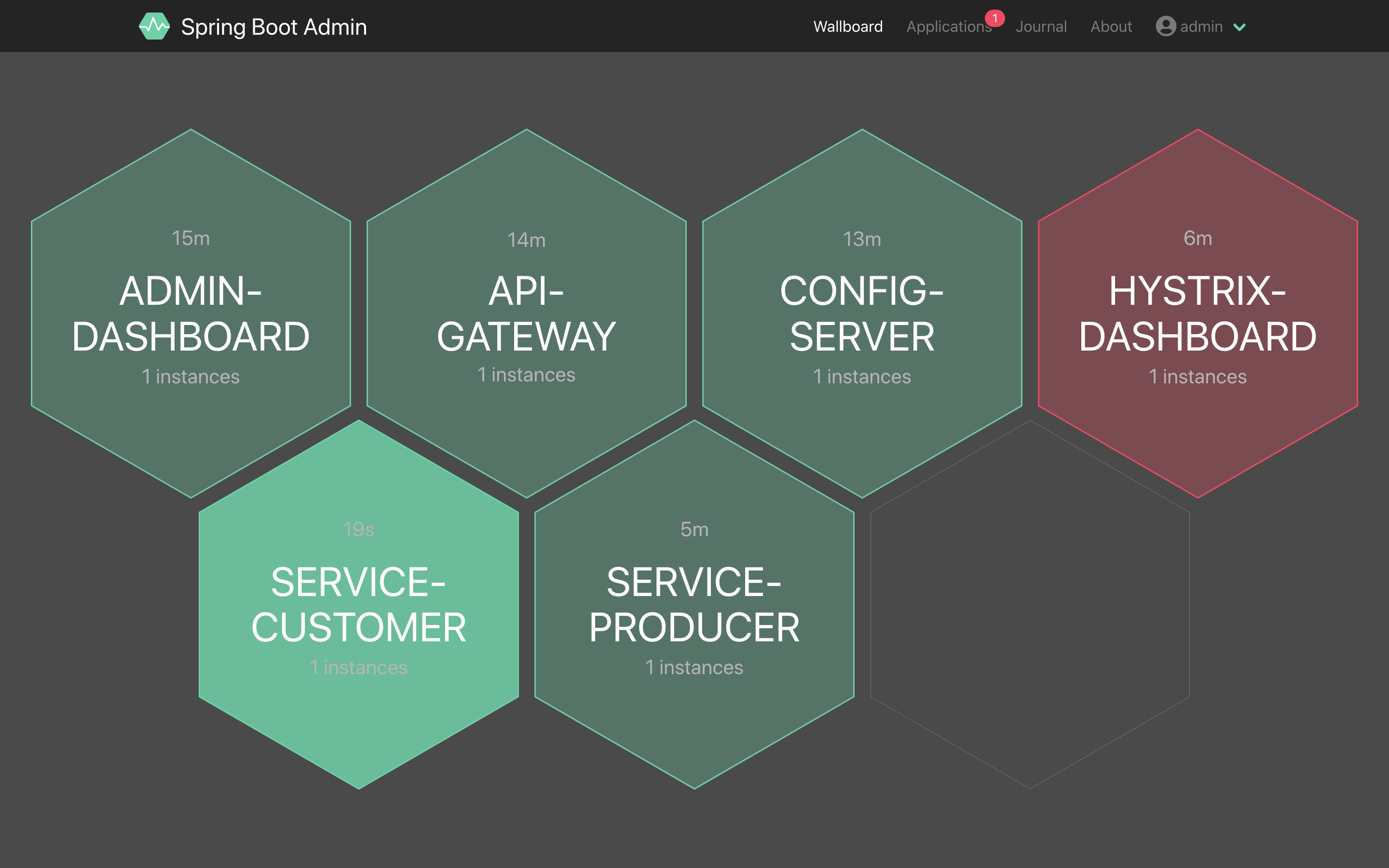Open the ADMIN-DASHBOARD hexagon tile
Image resolution: width=1389 pixels, height=868 pixels.
click(x=191, y=313)
